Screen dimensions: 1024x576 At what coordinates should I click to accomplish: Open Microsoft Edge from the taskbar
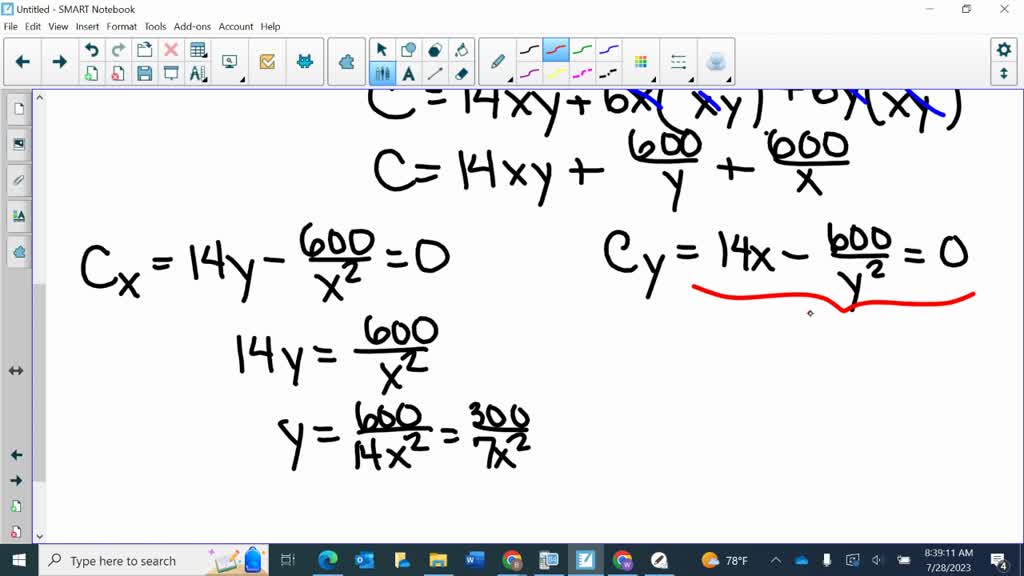(328, 560)
